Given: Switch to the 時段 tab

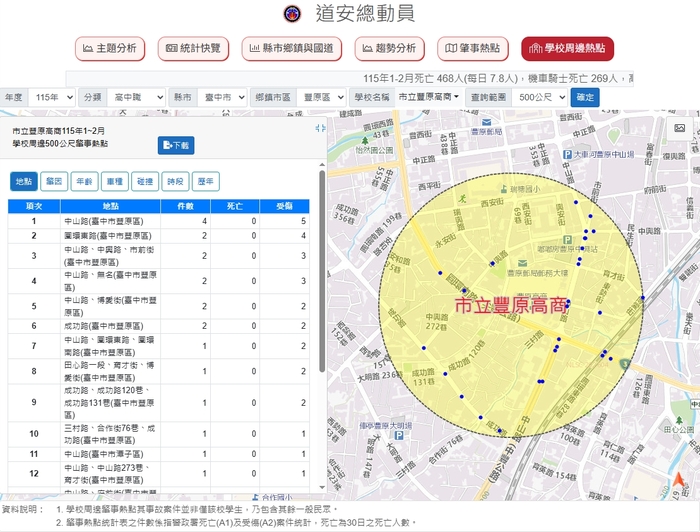Looking at the screenshot, I should click(x=175, y=181).
